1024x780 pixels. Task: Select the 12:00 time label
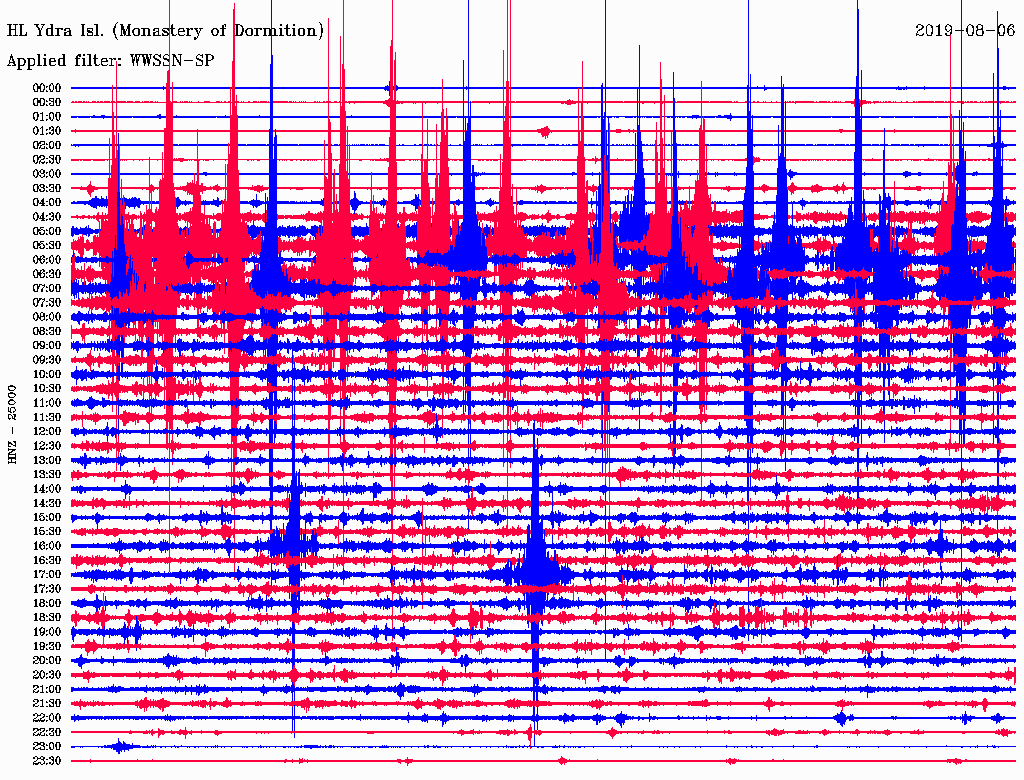point(47,431)
